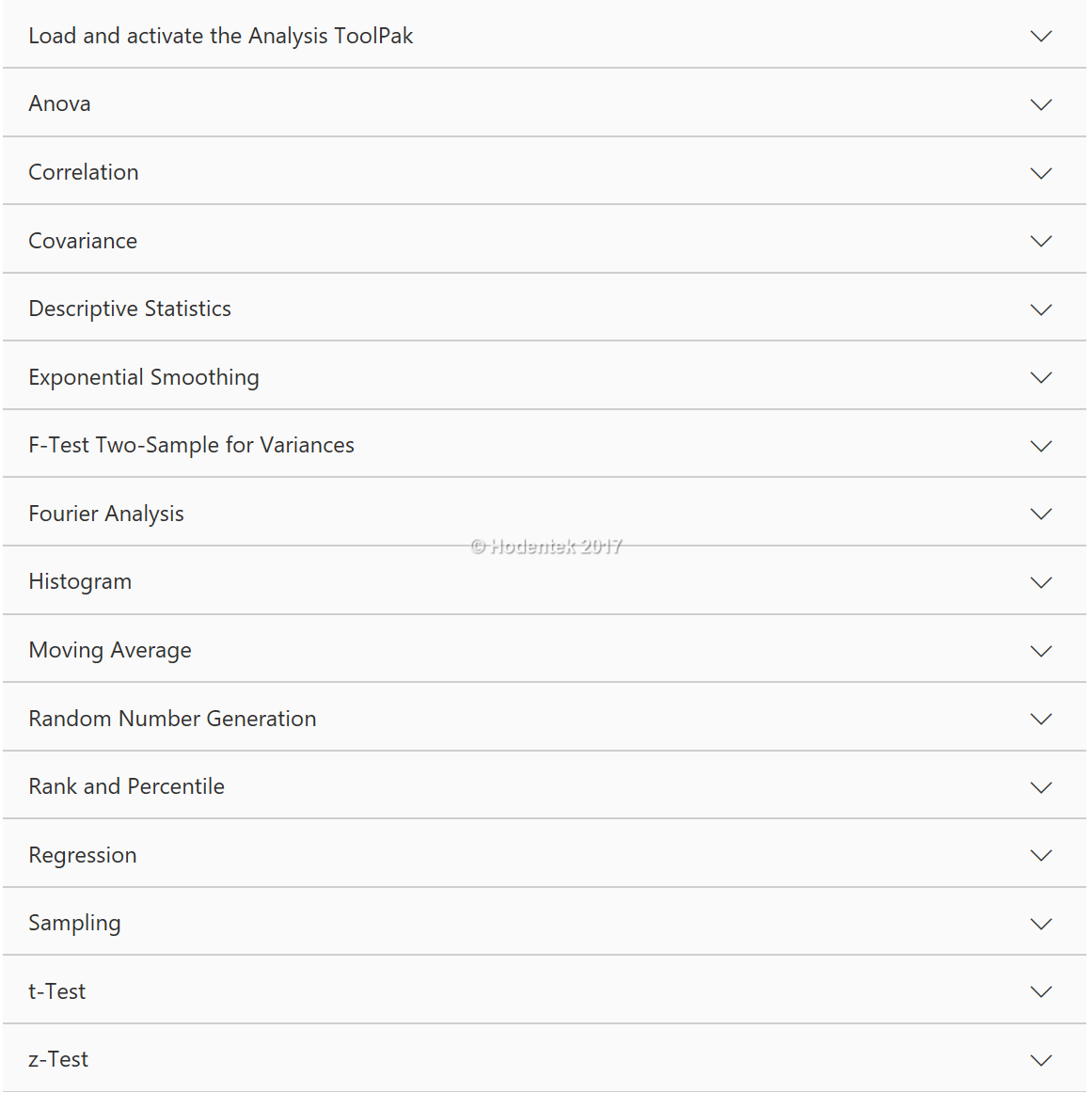Expand the Anova section chevron
This screenshot has width=1092, height=1093.
pos(1040,104)
